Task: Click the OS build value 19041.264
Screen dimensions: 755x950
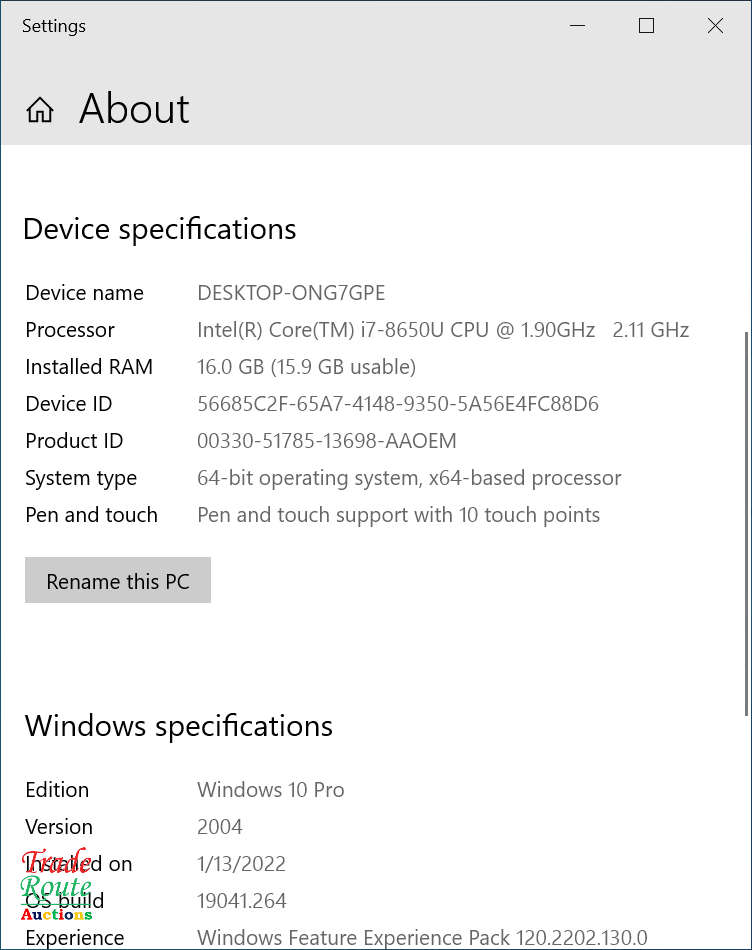Action: click(242, 901)
